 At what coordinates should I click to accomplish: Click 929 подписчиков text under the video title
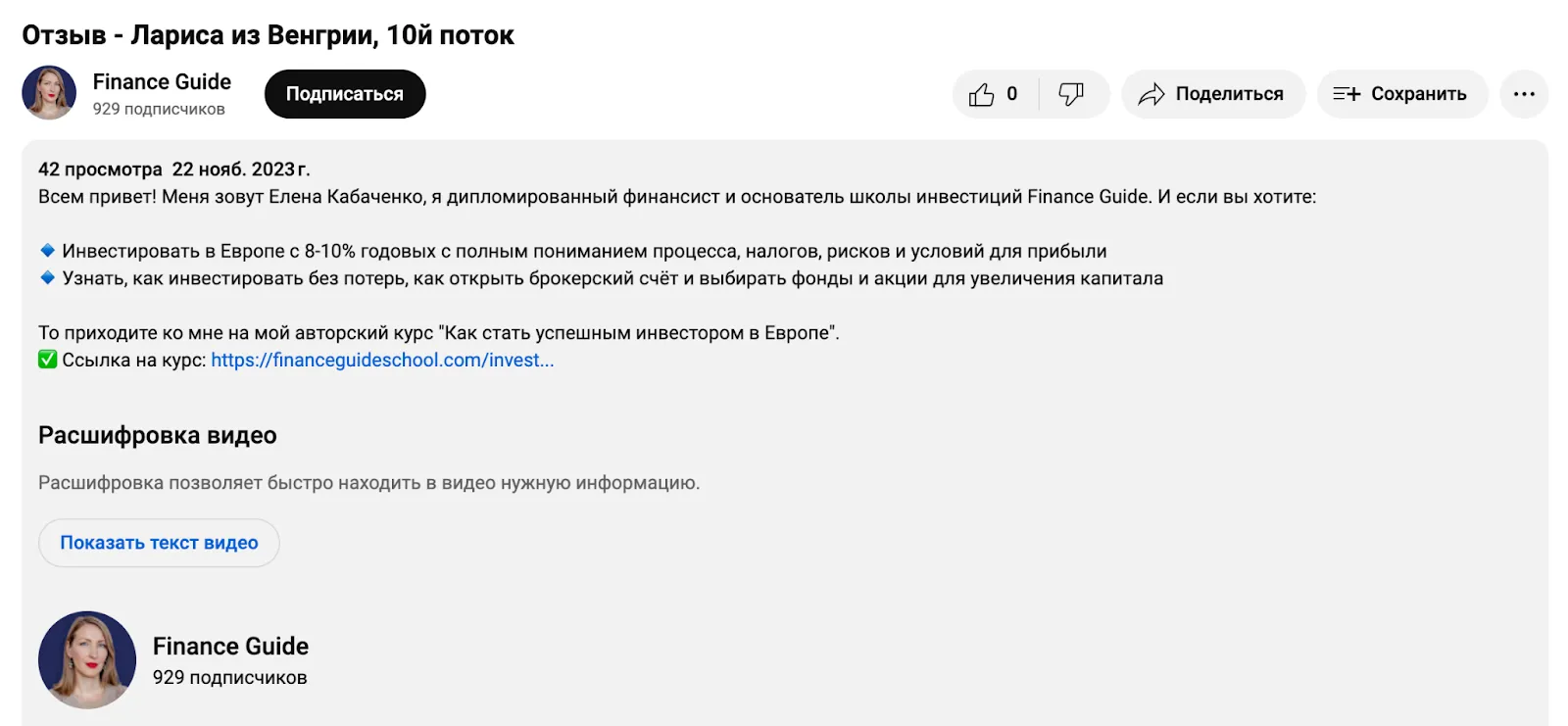[159, 109]
